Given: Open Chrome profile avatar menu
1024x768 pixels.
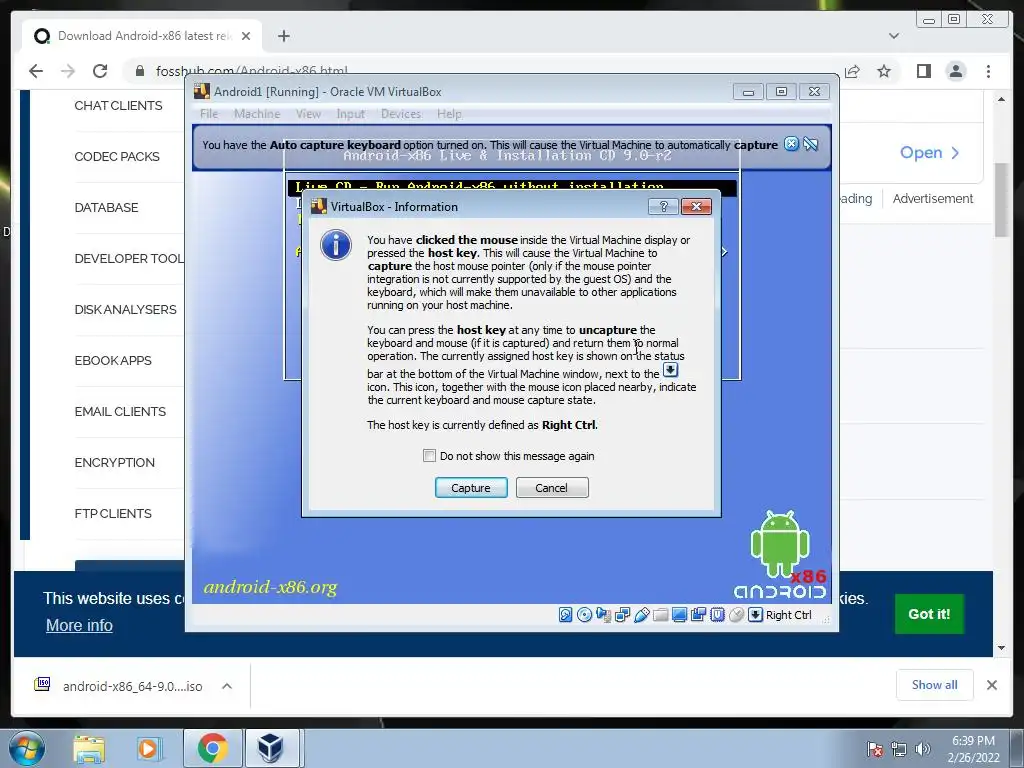Looking at the screenshot, I should (x=955, y=71).
